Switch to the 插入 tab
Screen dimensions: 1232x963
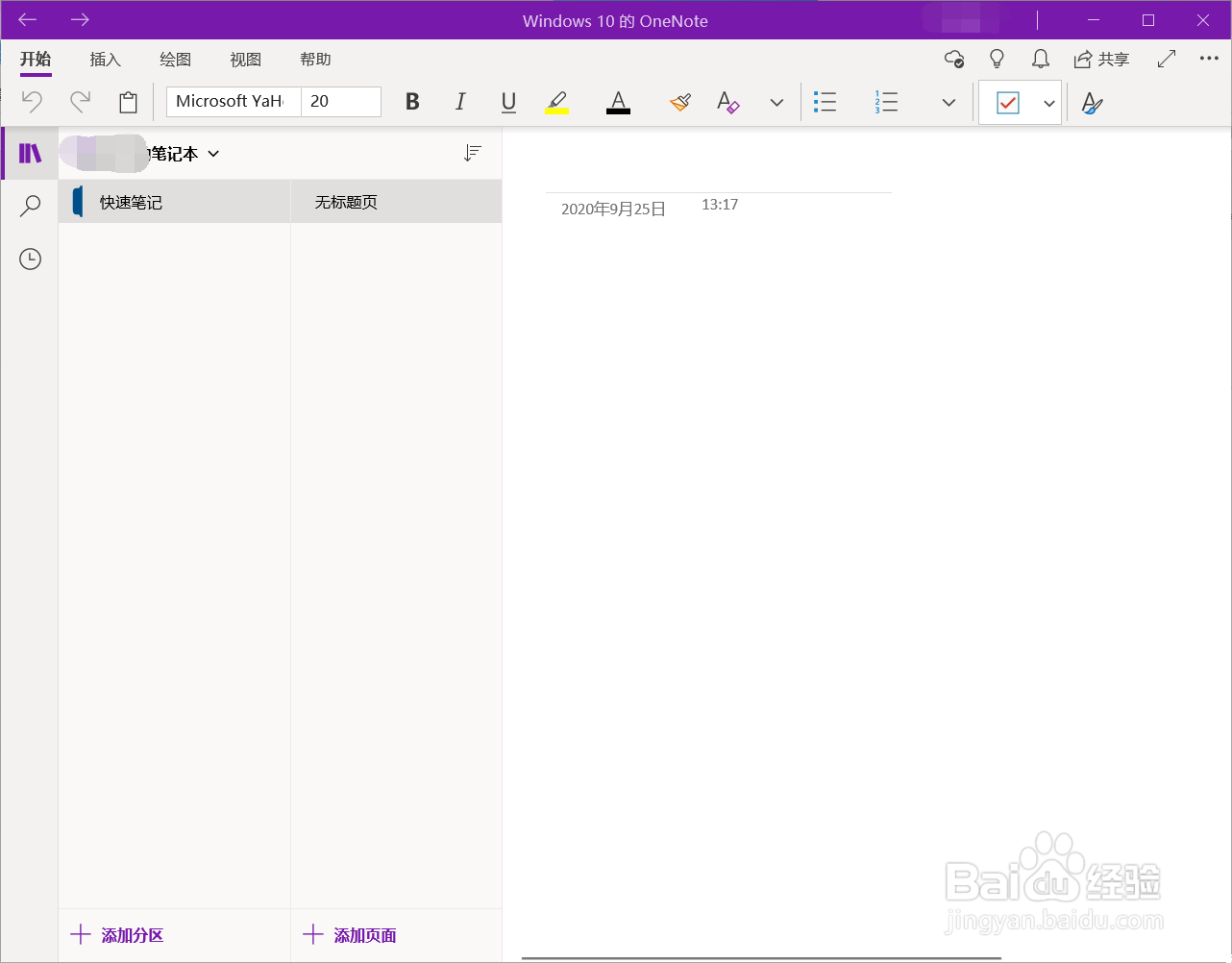(106, 60)
